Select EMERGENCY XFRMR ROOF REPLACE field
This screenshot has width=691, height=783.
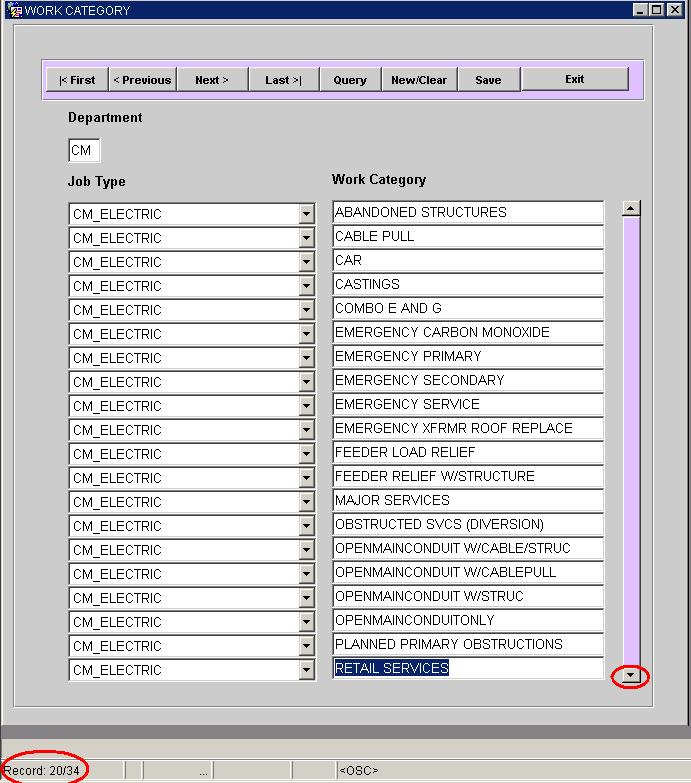pyautogui.click(x=468, y=428)
